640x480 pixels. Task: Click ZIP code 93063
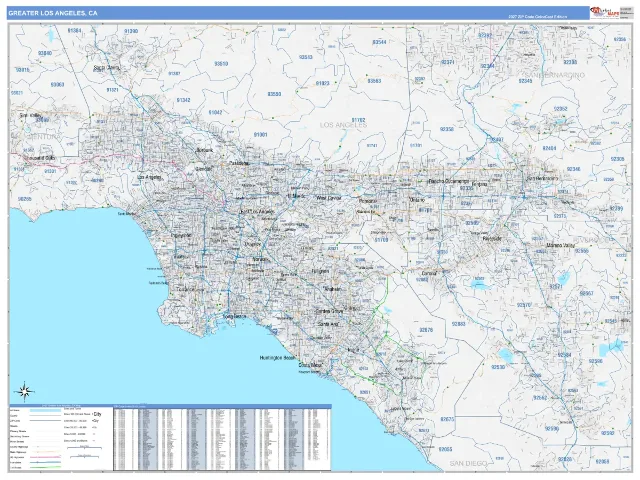(57, 84)
